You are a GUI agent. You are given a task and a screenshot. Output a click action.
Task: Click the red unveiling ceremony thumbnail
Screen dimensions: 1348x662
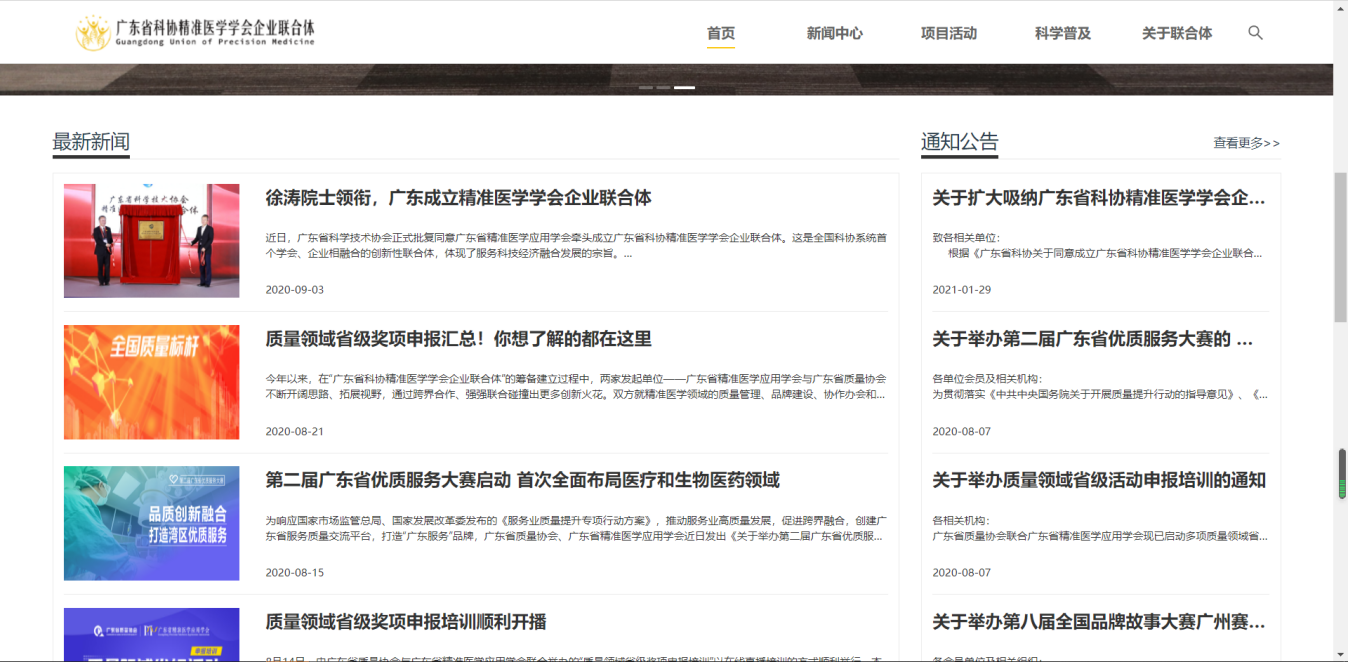point(152,240)
